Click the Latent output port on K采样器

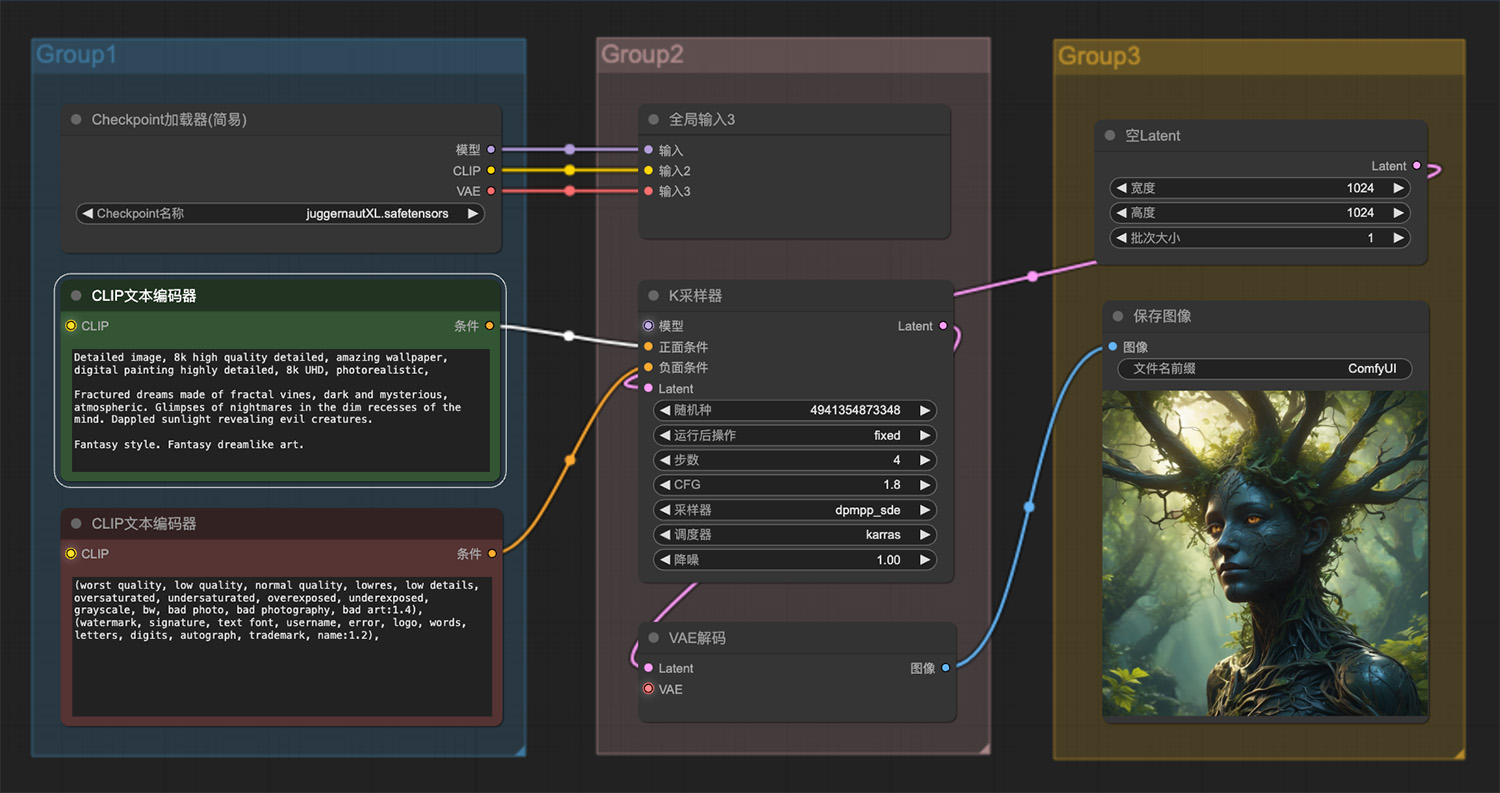(x=943, y=326)
